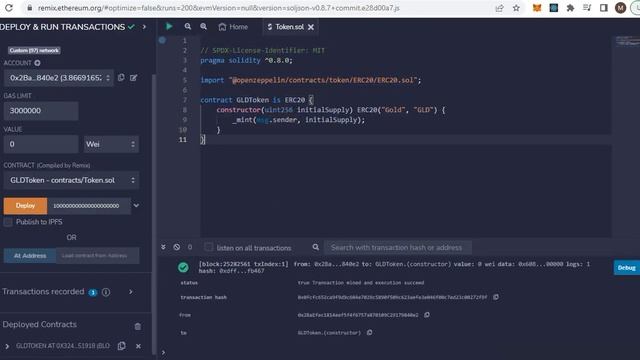Click the contract GLDToken code line
This screenshot has height=360, width=640.
257,100
